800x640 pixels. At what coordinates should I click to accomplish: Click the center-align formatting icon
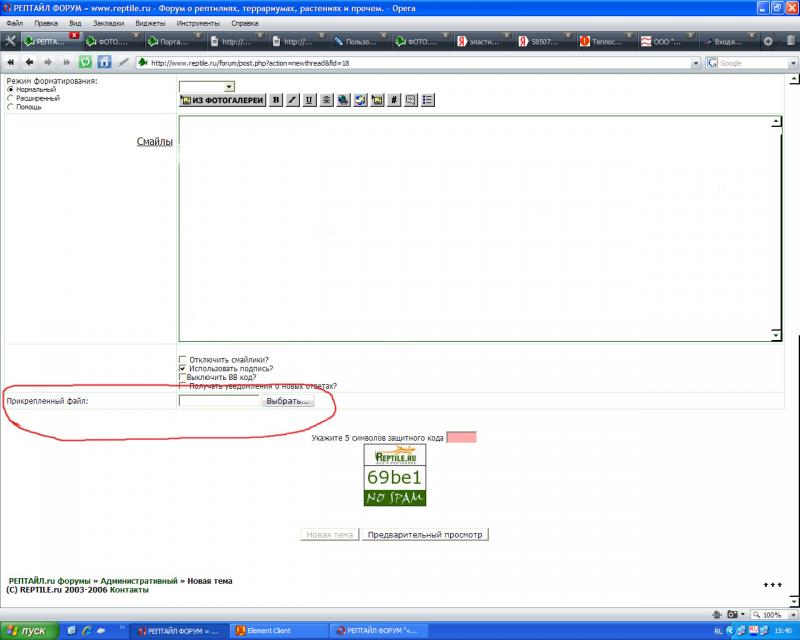pyautogui.click(x=326, y=100)
